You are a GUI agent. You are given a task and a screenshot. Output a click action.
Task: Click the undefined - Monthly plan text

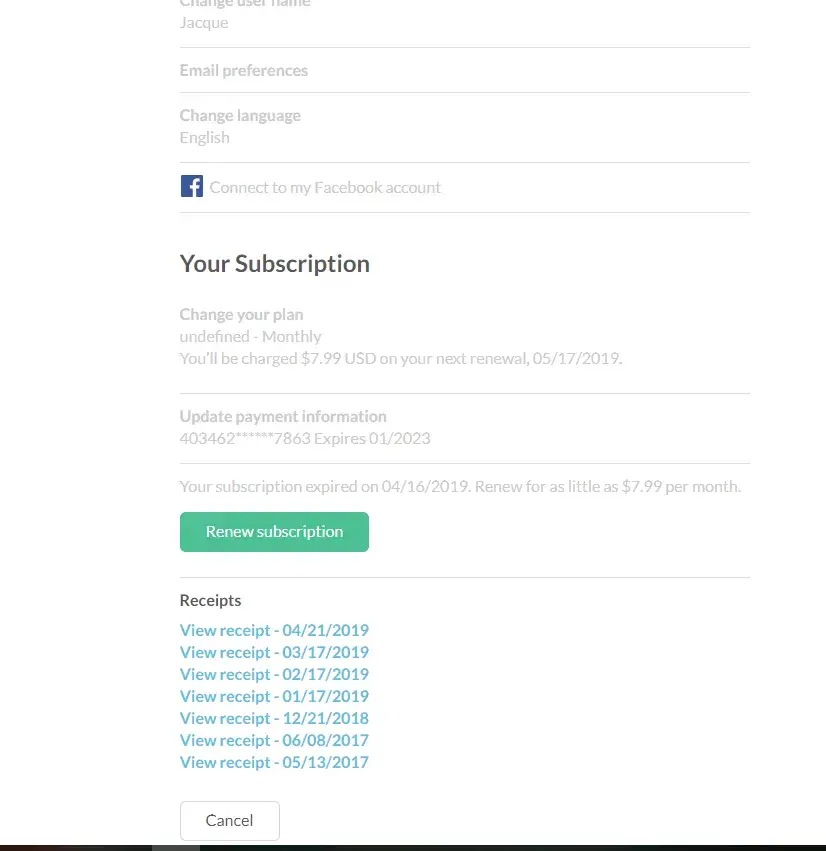point(251,336)
